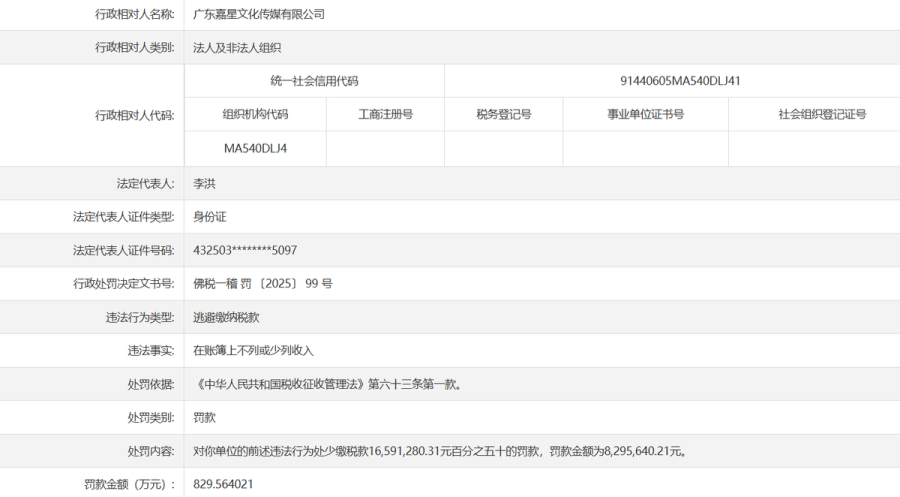
Task: Click company name 广东嘉星文化传媒有限公司
Action: pyautogui.click(x=259, y=14)
